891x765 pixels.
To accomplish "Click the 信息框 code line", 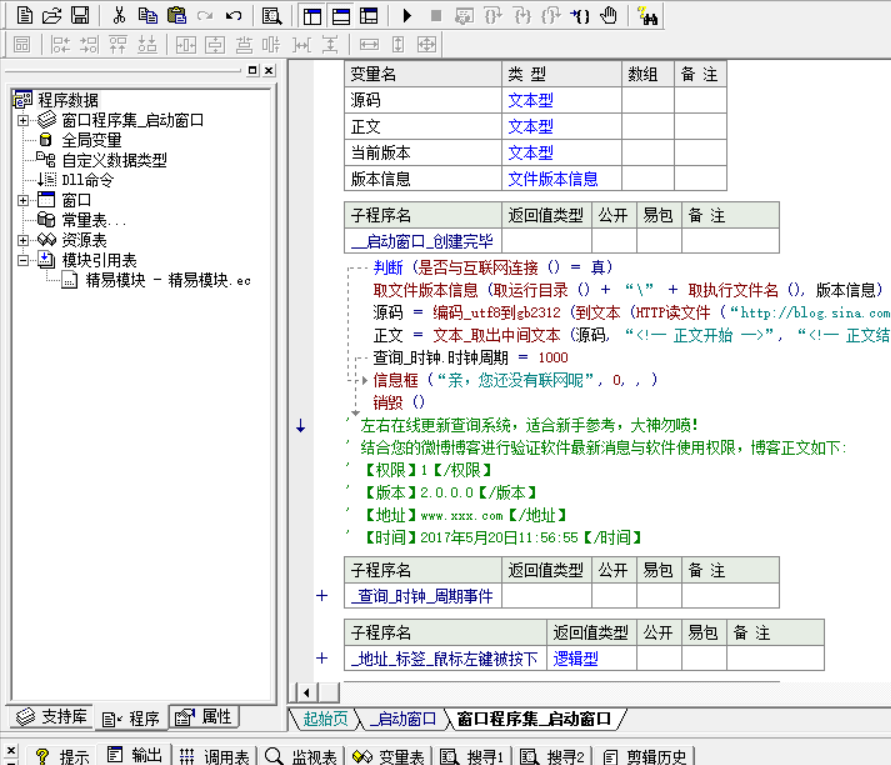I will 515,380.
